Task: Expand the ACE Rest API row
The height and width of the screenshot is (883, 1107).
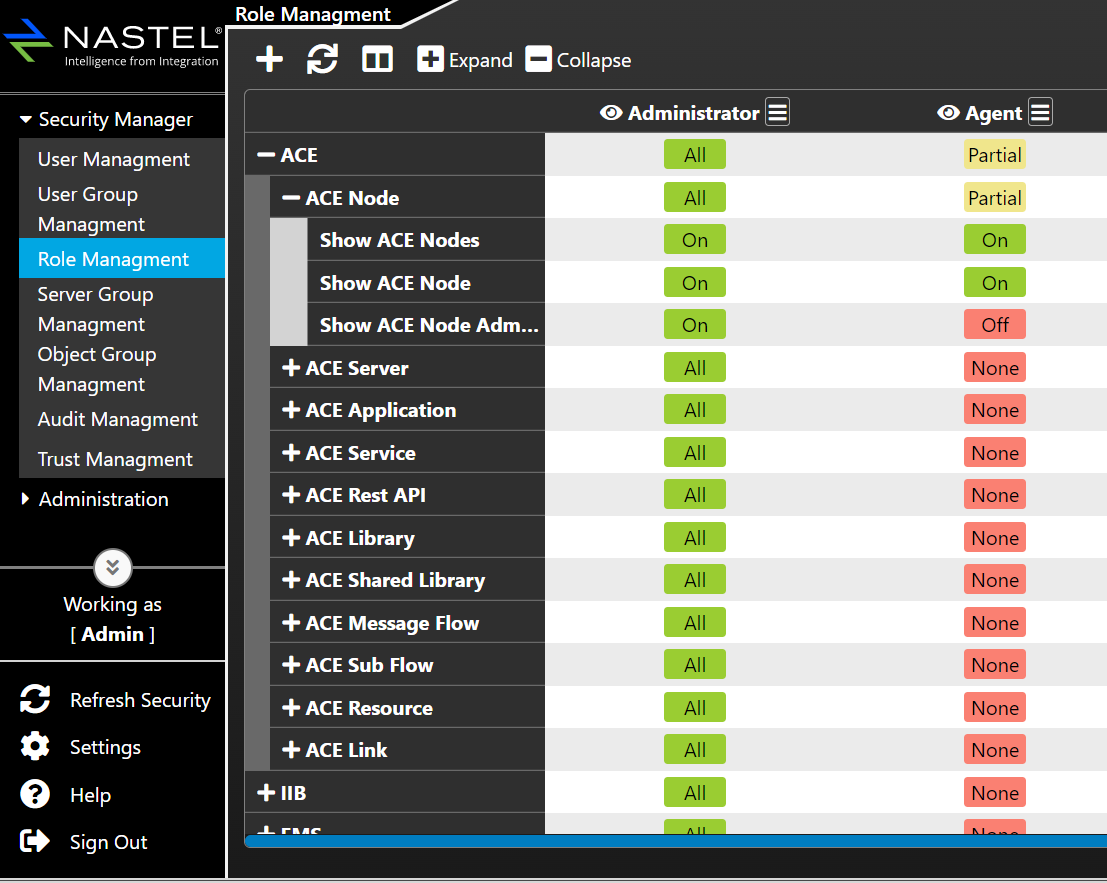Action: coord(291,495)
